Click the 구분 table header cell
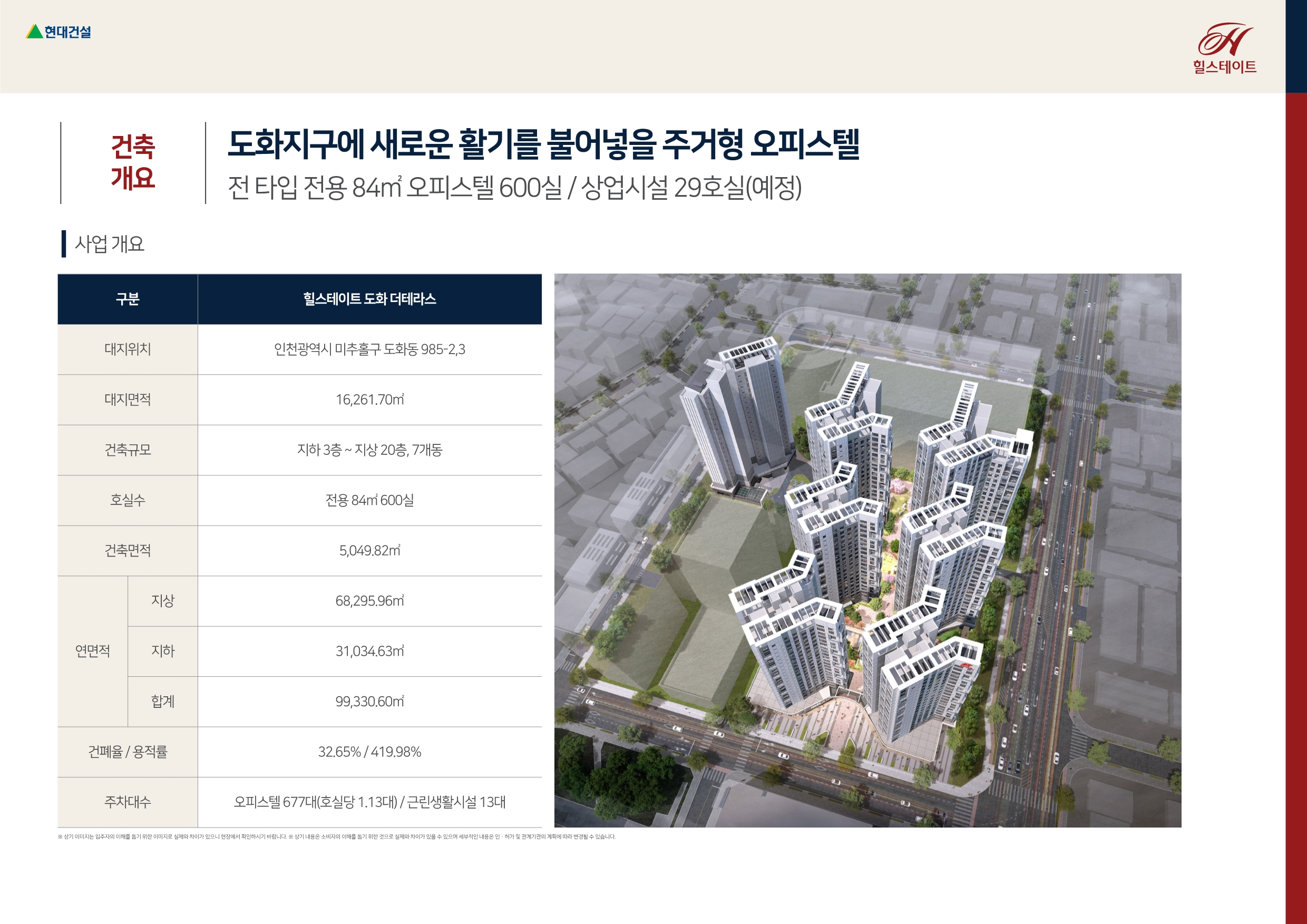The image size is (1307, 924). 128,299
